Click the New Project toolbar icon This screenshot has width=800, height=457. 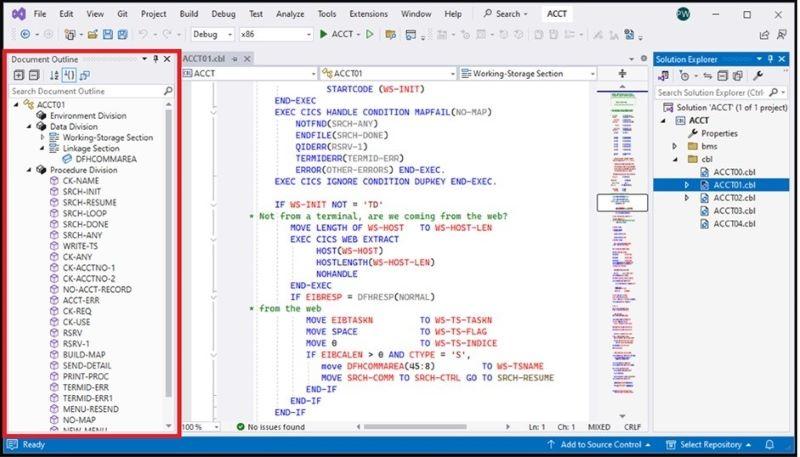[69, 34]
